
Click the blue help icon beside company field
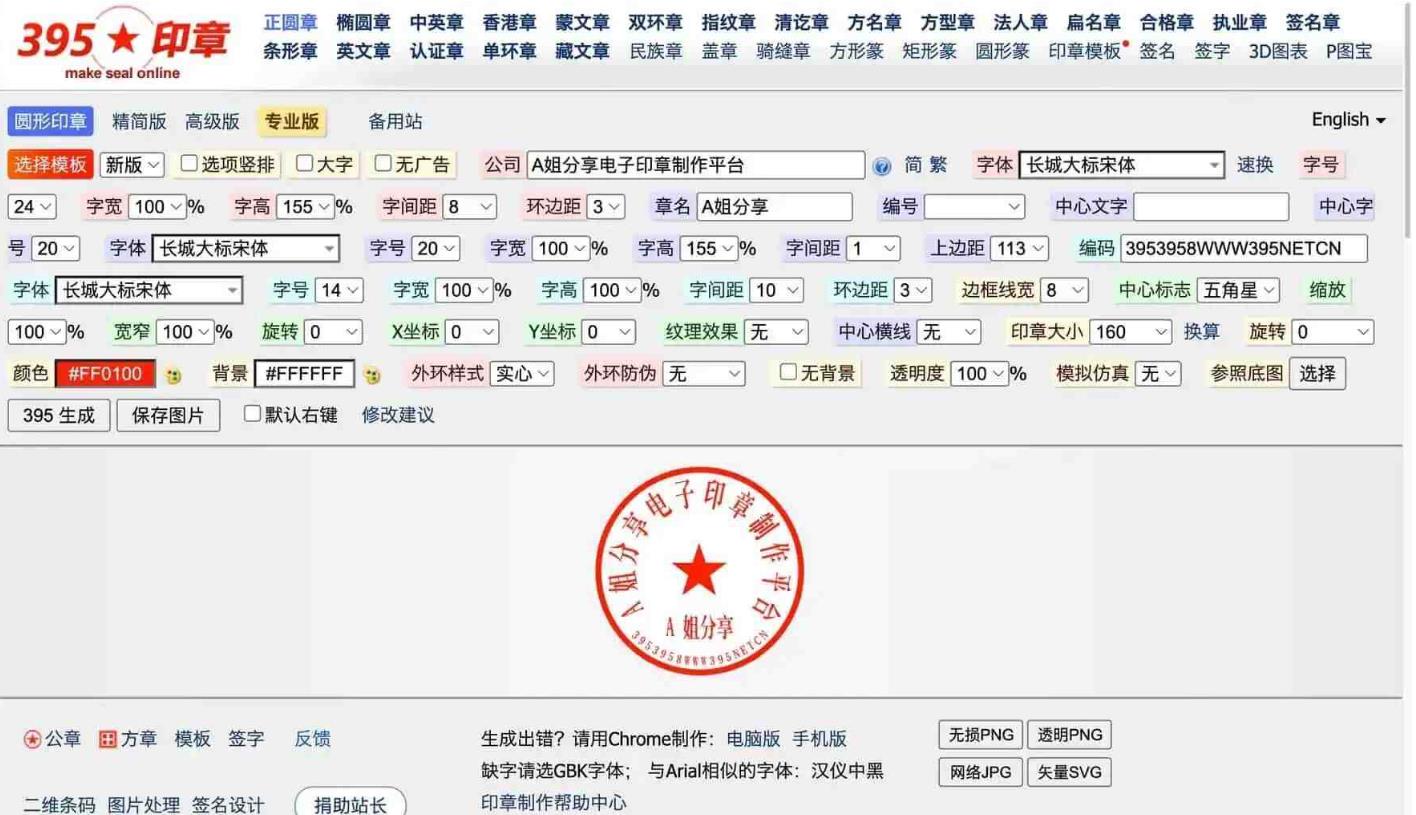click(881, 166)
